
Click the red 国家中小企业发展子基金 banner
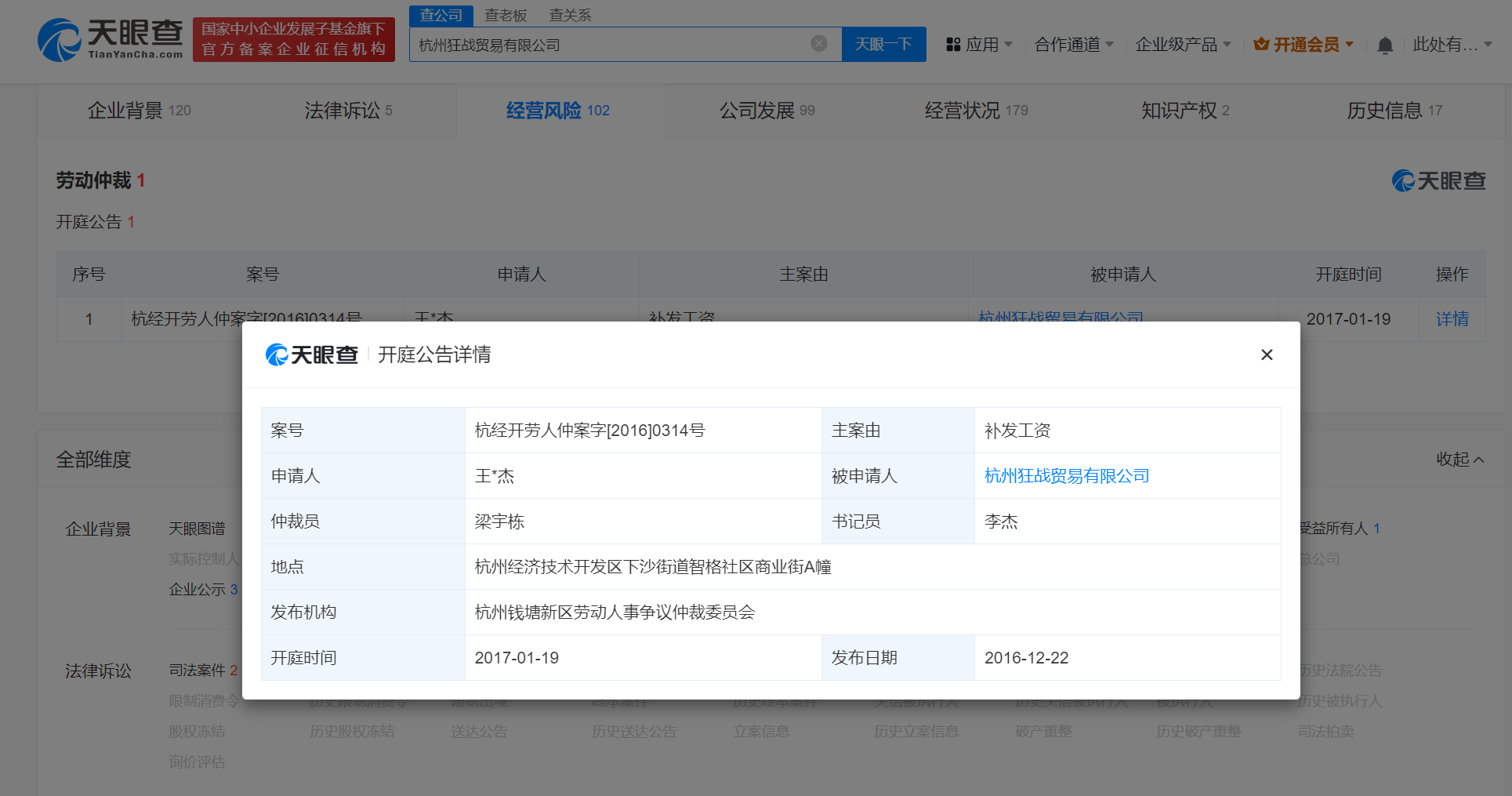click(294, 39)
